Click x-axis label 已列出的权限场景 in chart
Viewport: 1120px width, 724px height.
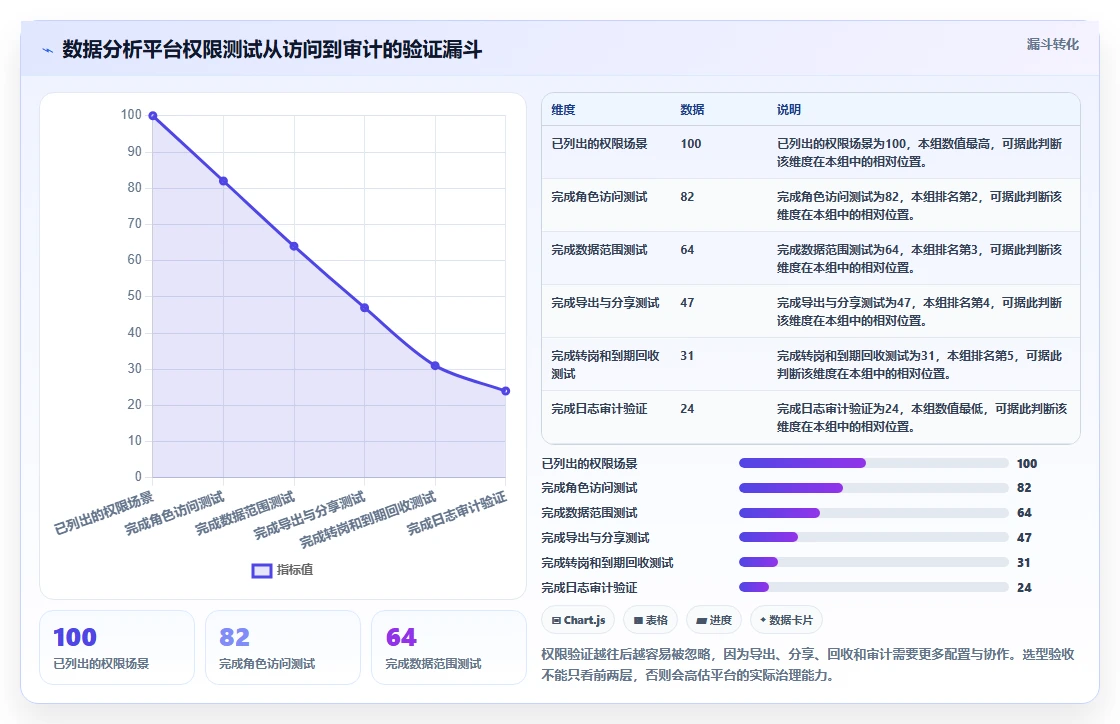tap(104, 513)
